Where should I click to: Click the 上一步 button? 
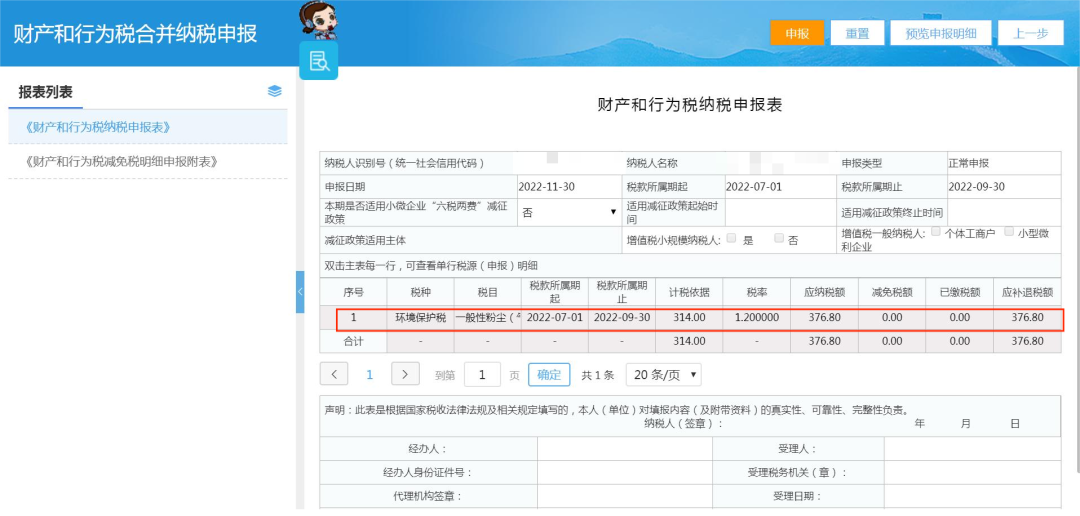(1030, 33)
